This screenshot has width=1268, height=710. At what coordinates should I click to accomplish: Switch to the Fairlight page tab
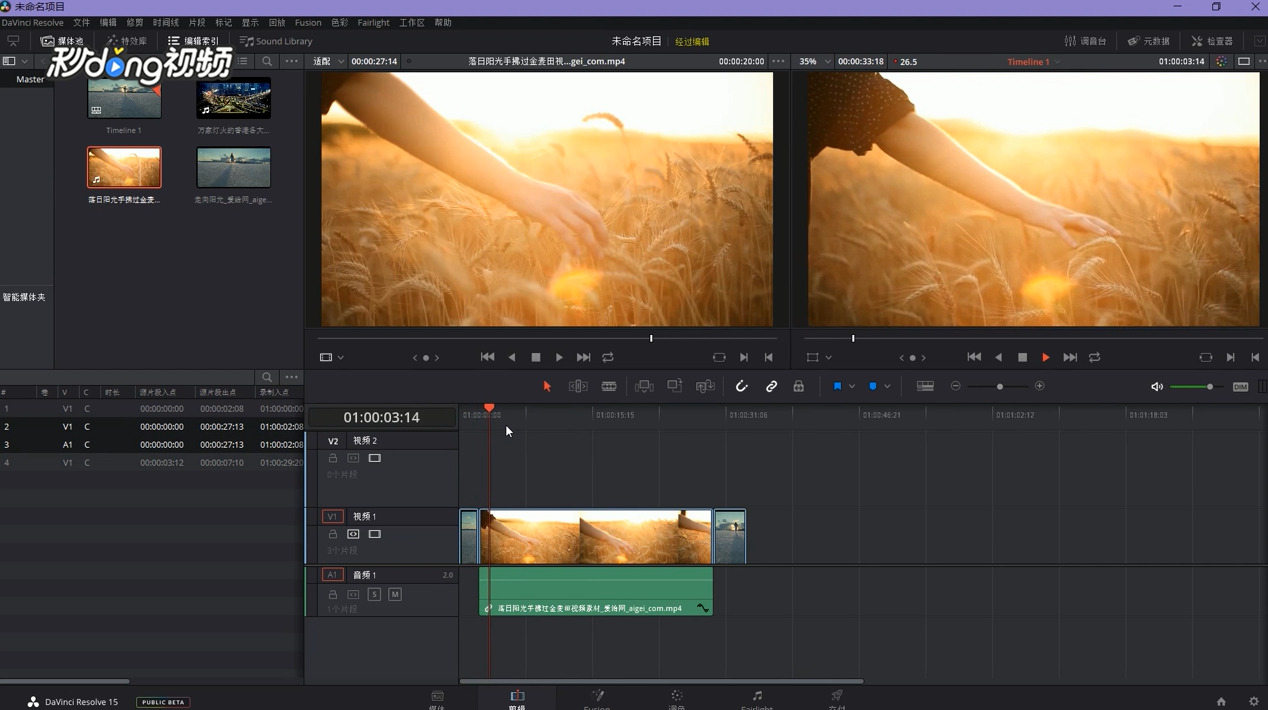757,698
